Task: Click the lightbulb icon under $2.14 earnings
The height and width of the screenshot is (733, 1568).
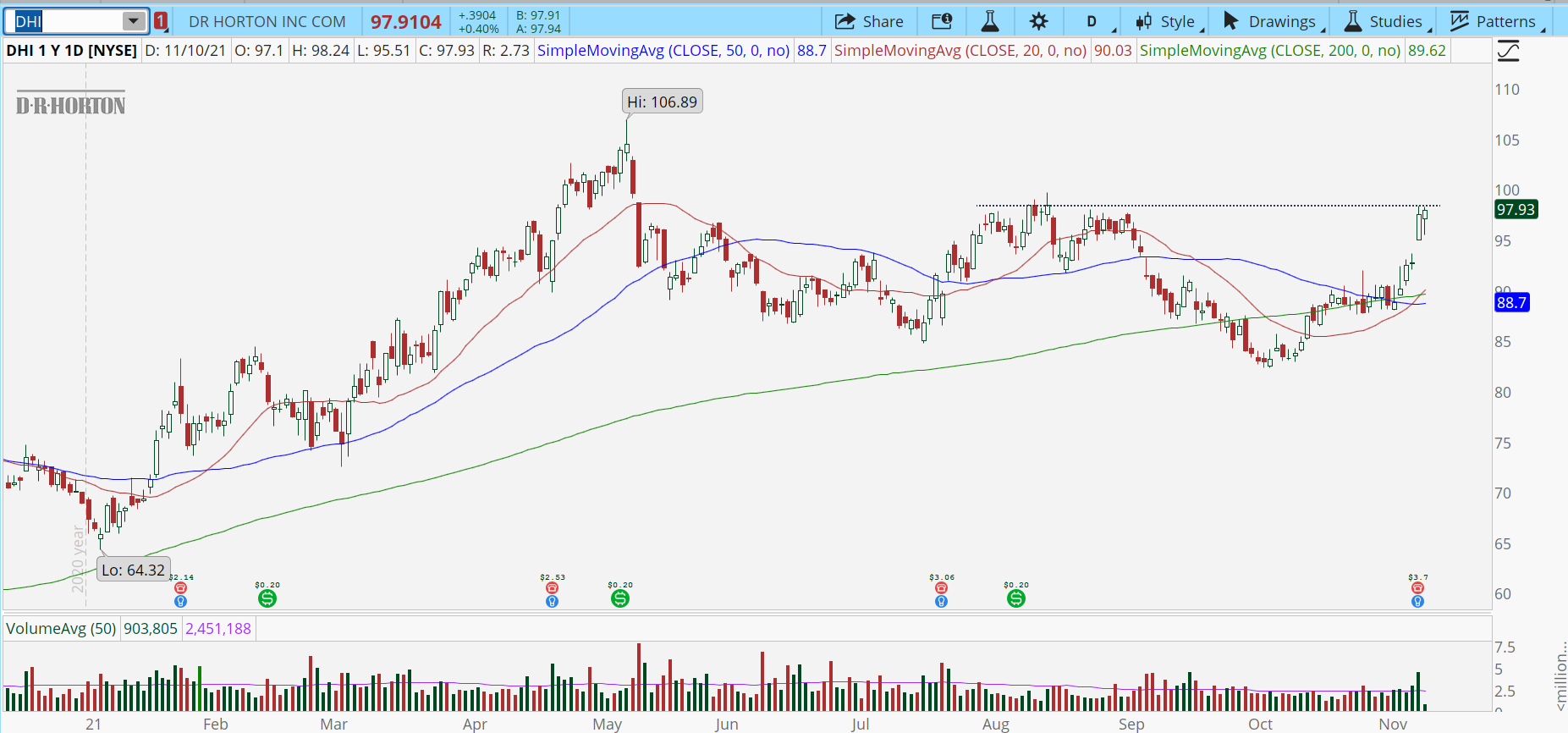Action: pos(180,601)
